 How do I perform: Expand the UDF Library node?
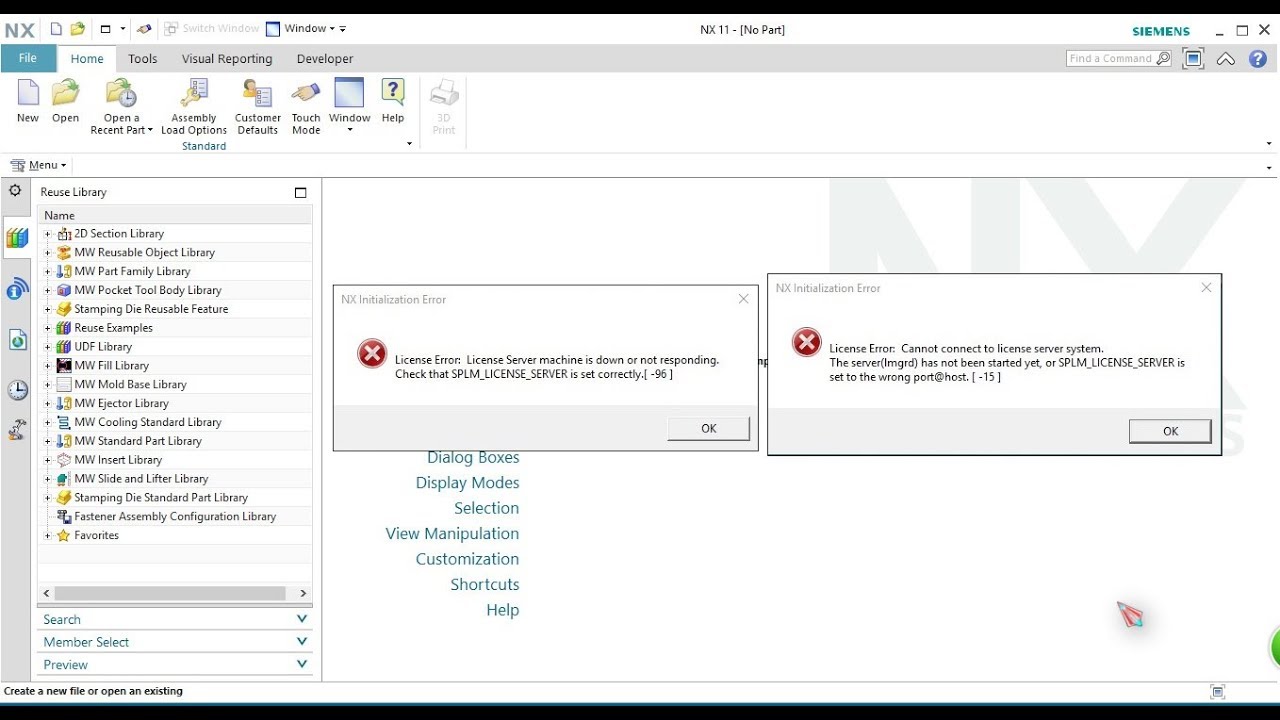click(x=48, y=347)
